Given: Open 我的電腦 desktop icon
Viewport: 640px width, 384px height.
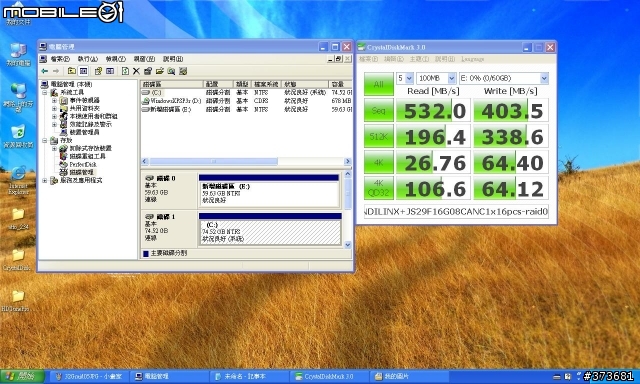Looking at the screenshot, I should tap(18, 55).
